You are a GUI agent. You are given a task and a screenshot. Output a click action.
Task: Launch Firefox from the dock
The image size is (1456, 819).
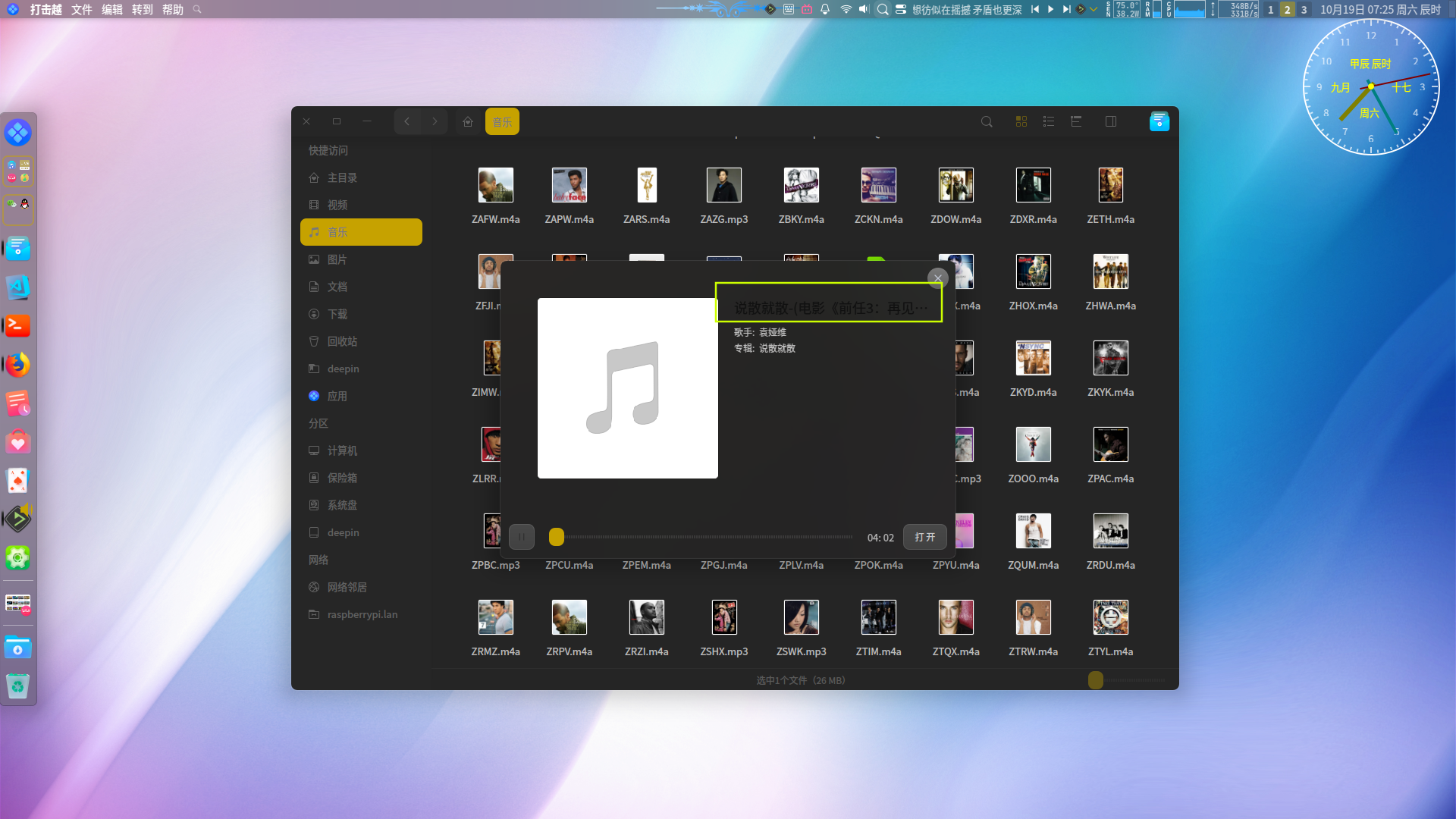(18, 365)
